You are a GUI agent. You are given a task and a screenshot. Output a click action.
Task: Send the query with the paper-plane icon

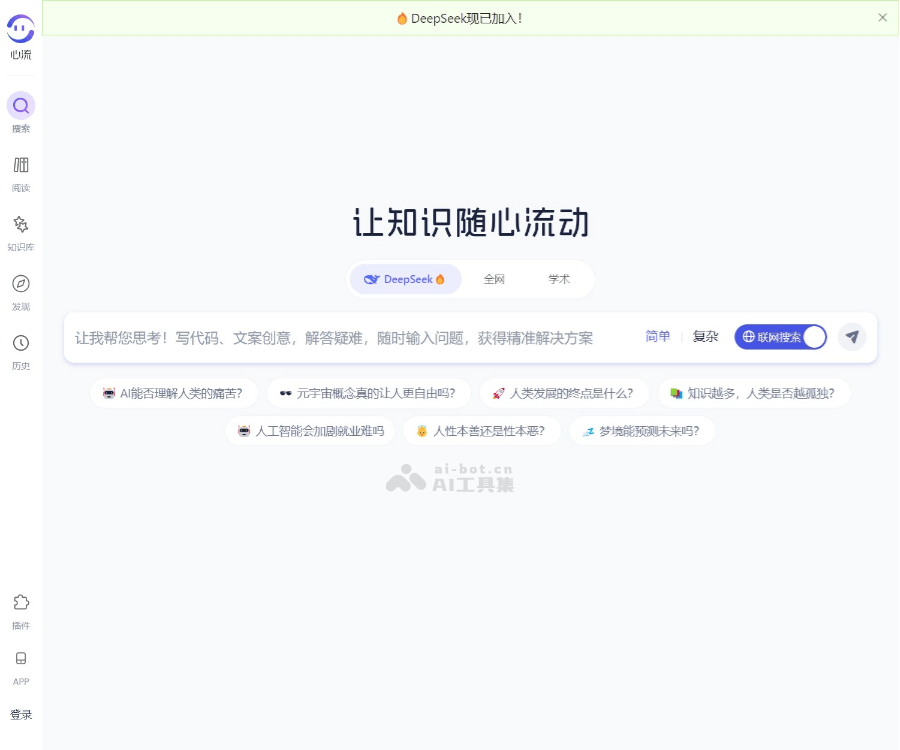(852, 337)
